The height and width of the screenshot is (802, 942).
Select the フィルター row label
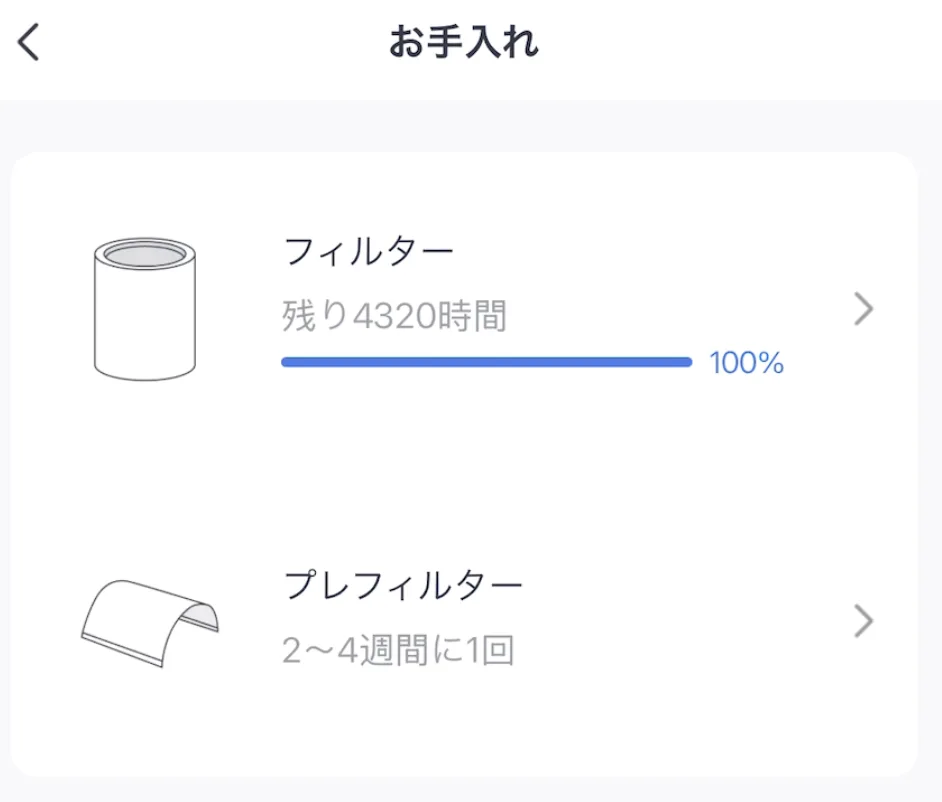click(368, 251)
